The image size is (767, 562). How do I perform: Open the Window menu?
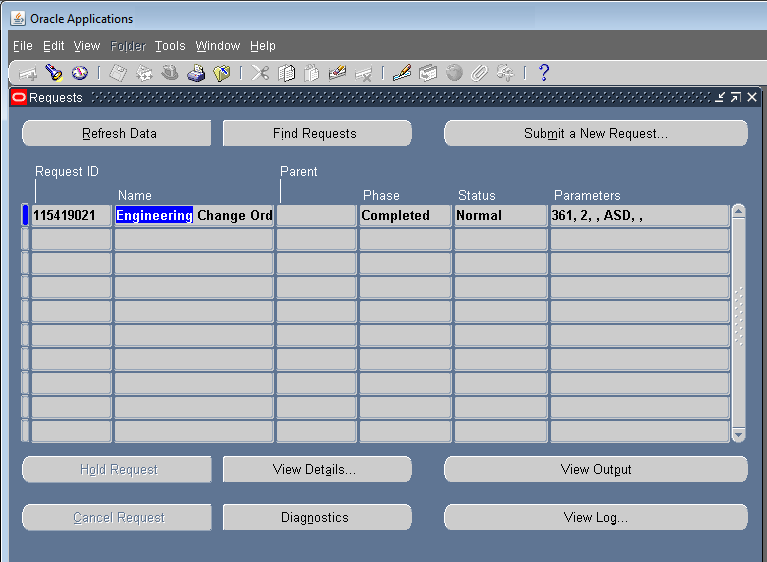point(218,46)
